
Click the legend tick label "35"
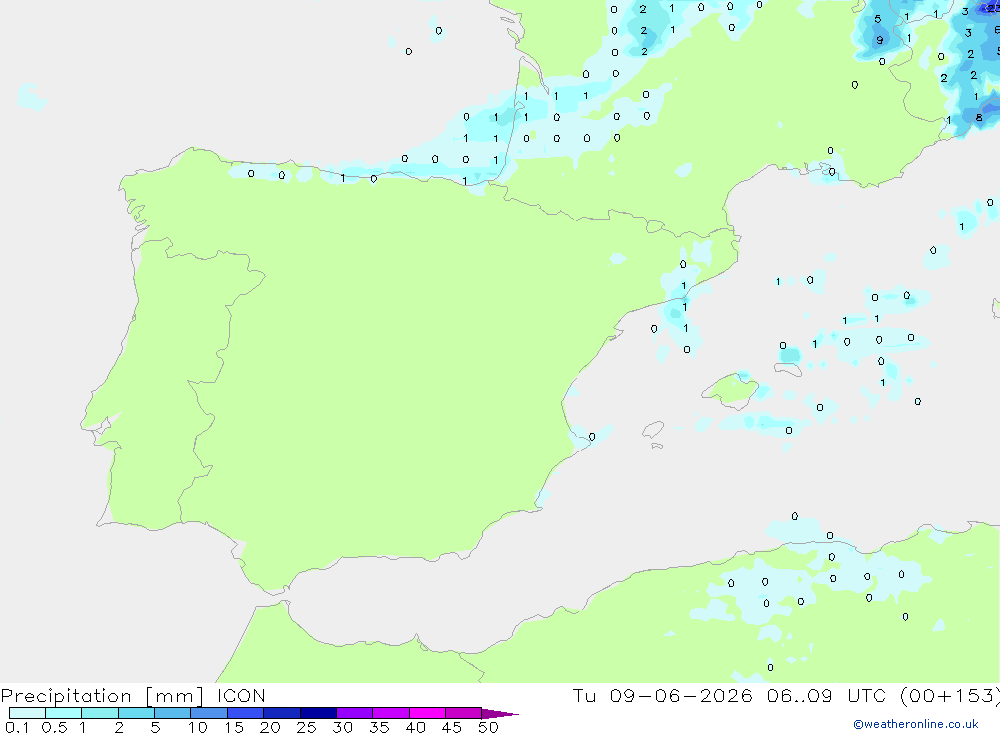click(x=379, y=727)
